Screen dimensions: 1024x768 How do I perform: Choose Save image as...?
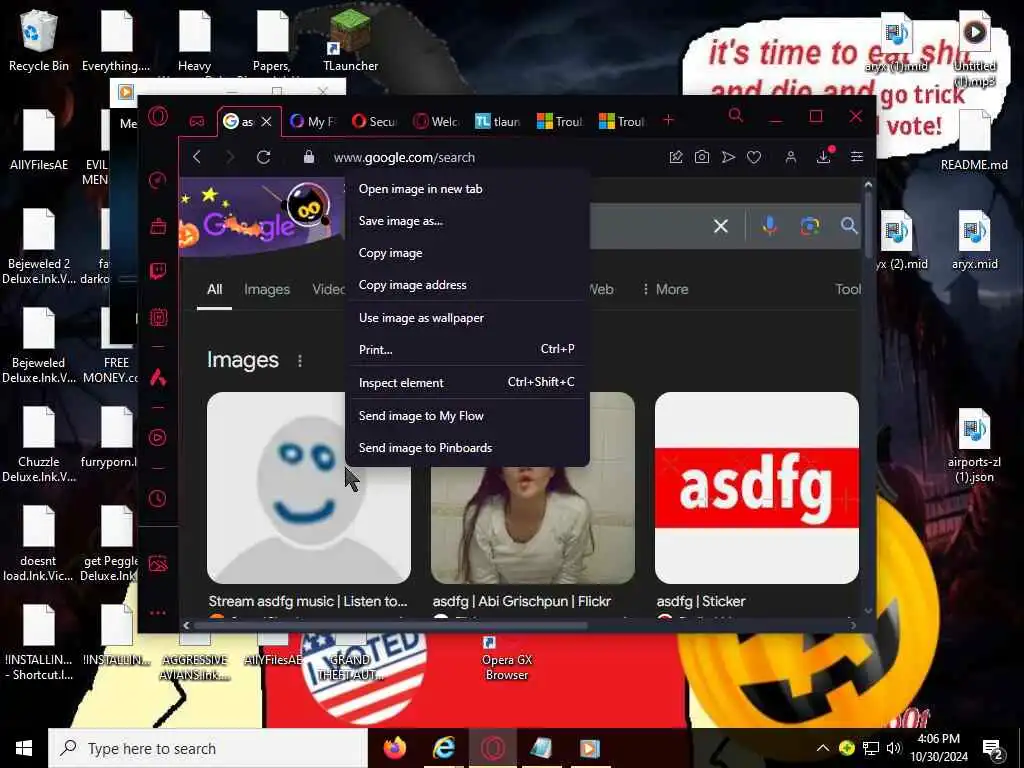click(467, 221)
